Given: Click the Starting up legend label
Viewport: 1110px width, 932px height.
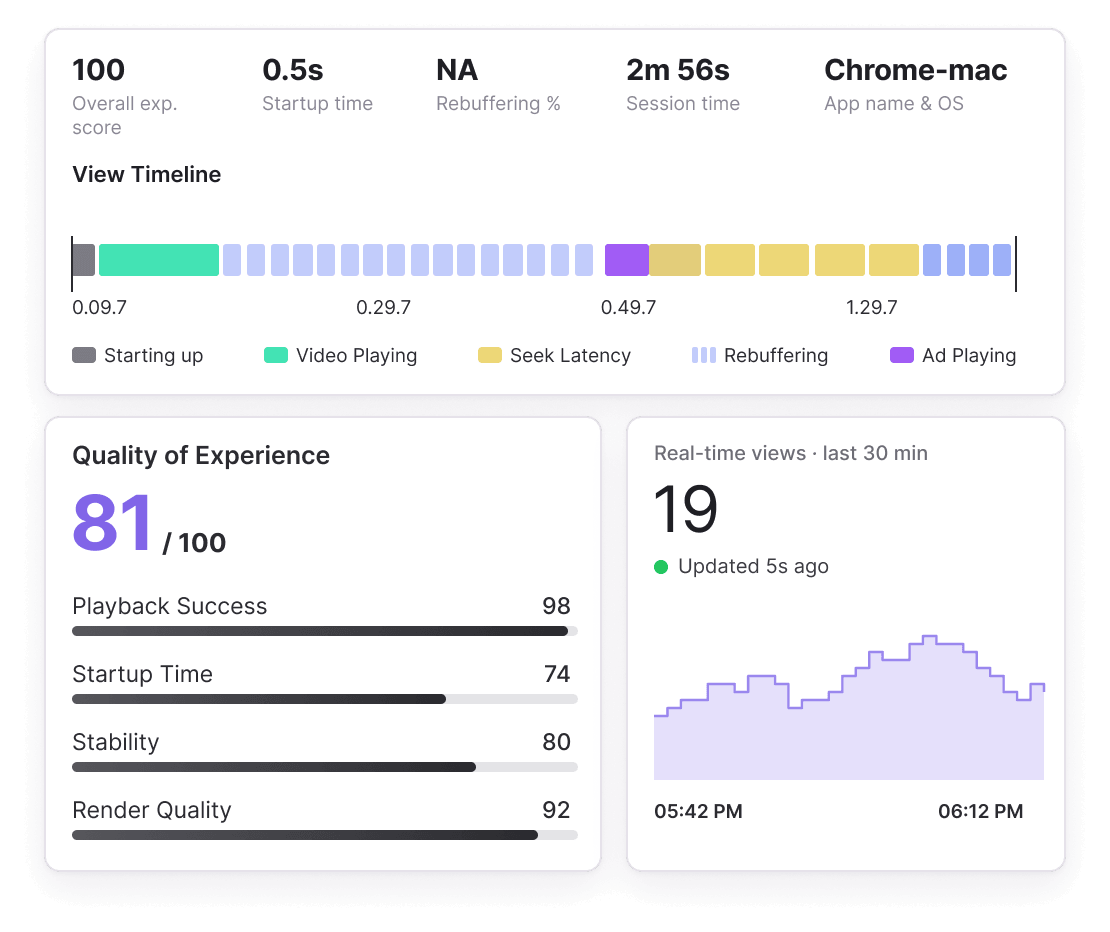Looking at the screenshot, I should [154, 355].
